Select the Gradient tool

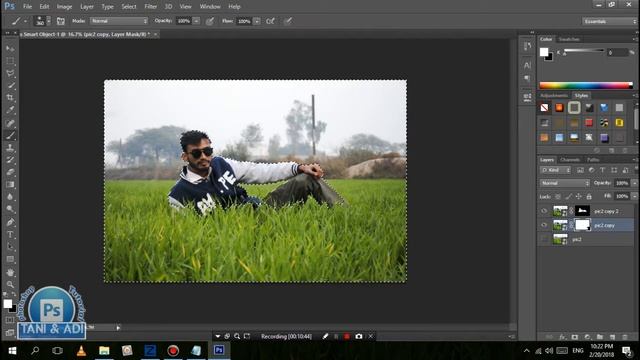[x=10, y=184]
